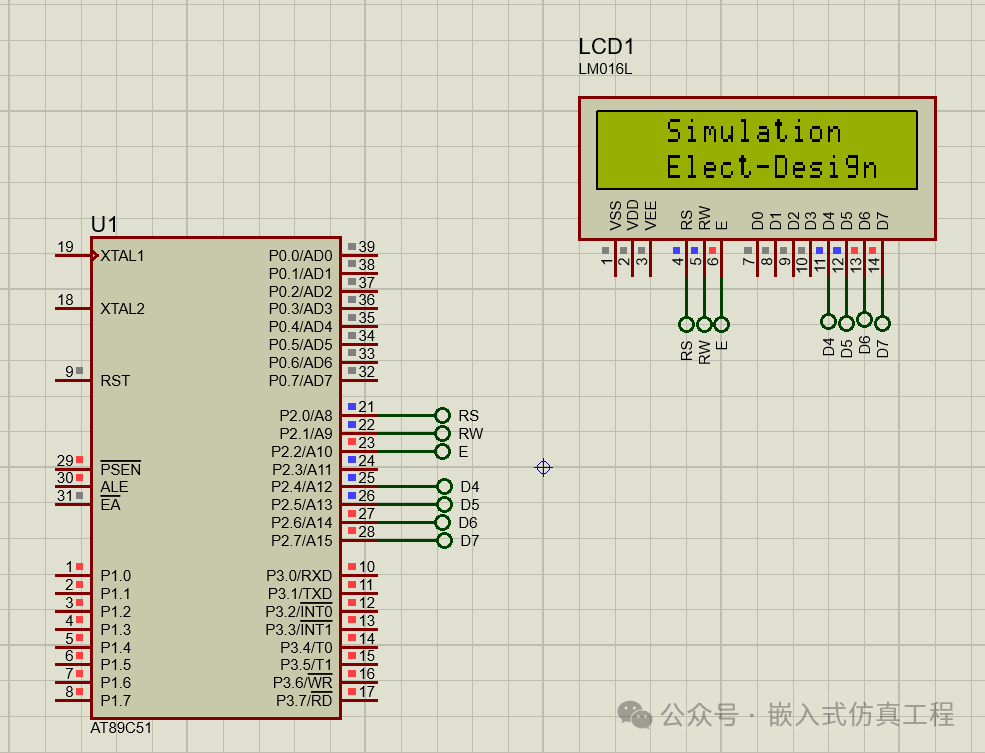
Task: Click pin number 39 at P0.0/AD0
Action: [367, 247]
